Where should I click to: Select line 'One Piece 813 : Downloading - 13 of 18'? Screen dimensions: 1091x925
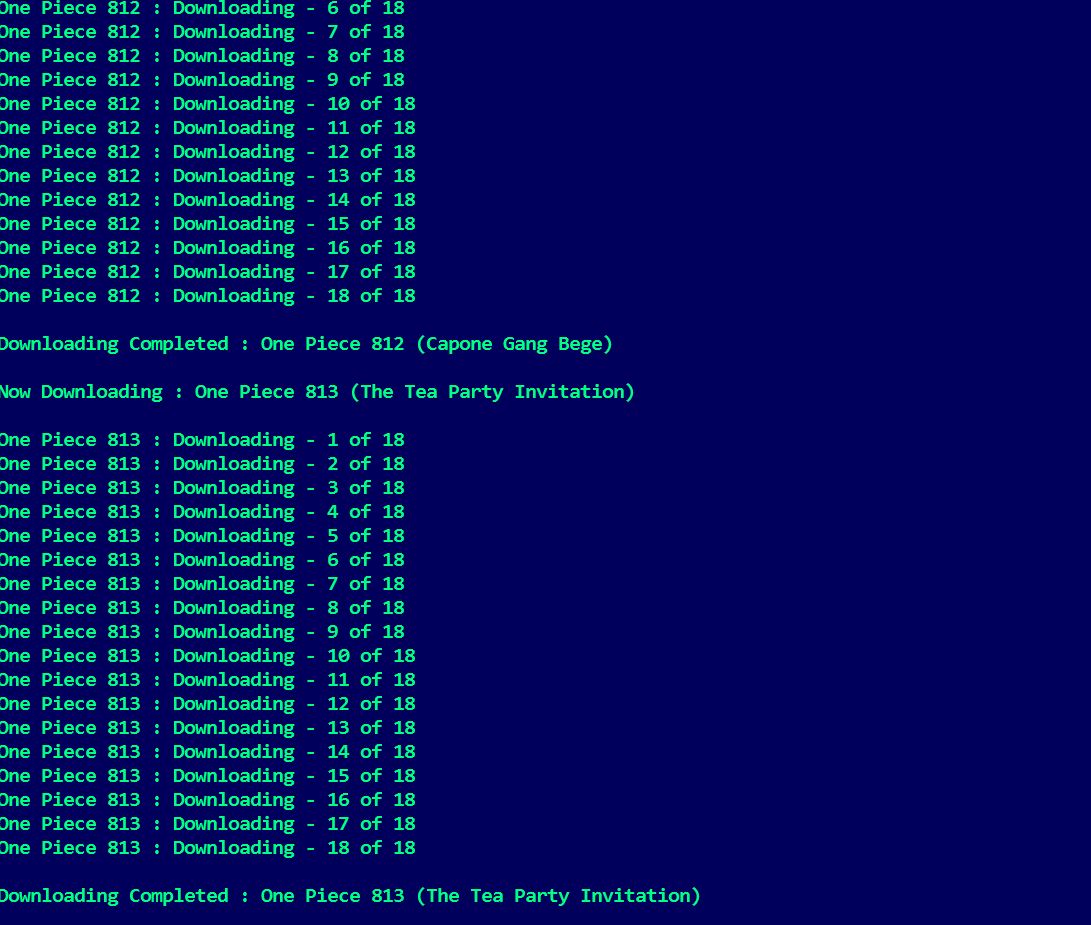click(x=207, y=728)
